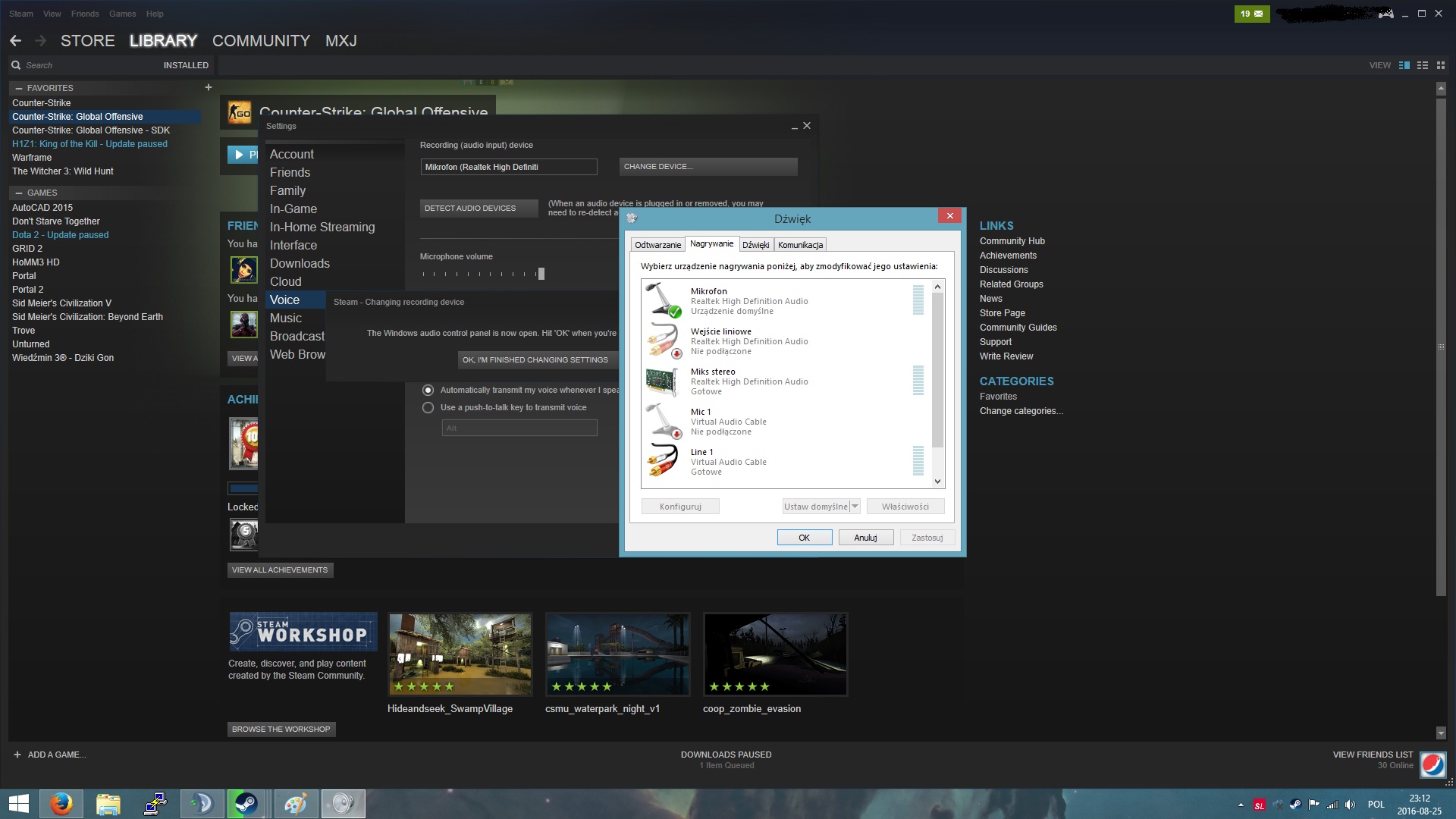Image resolution: width=1456 pixels, height=819 pixels.
Task: Click the Recording device name field
Action: click(509, 167)
